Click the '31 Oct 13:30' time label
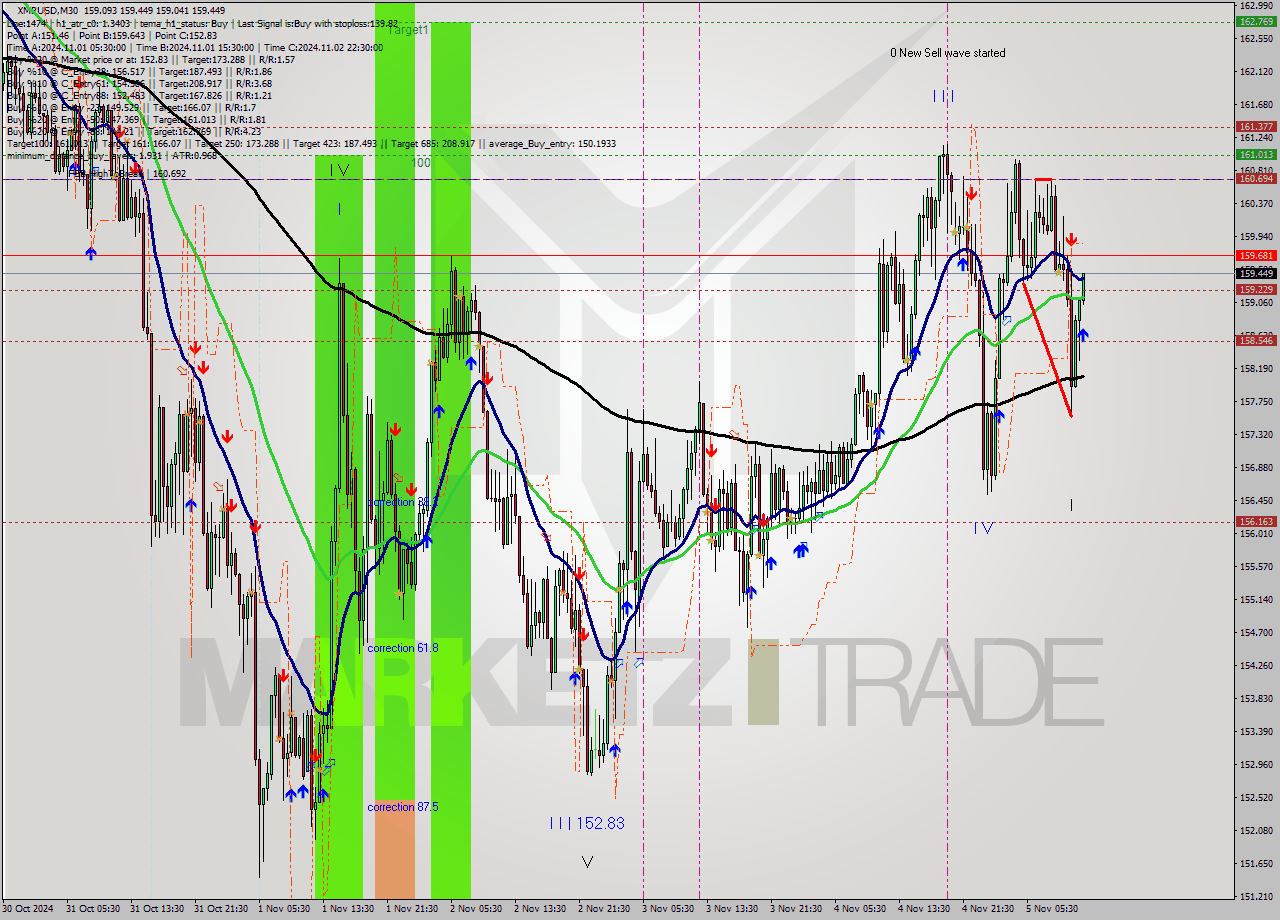1280x920 pixels. point(158,909)
